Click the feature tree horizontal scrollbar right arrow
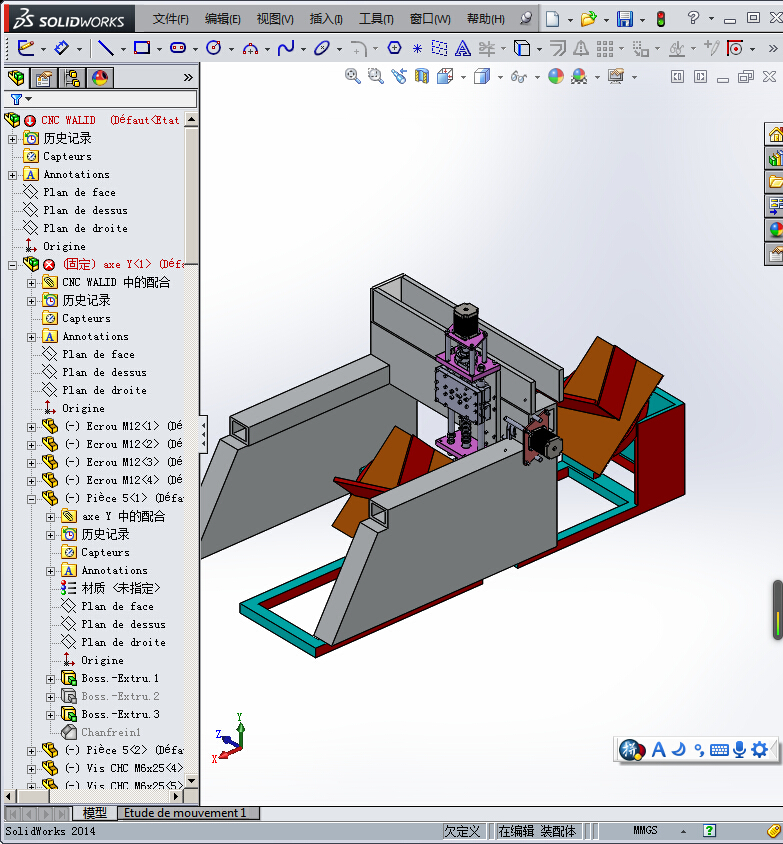The height and width of the screenshot is (844, 783). [x=177, y=796]
